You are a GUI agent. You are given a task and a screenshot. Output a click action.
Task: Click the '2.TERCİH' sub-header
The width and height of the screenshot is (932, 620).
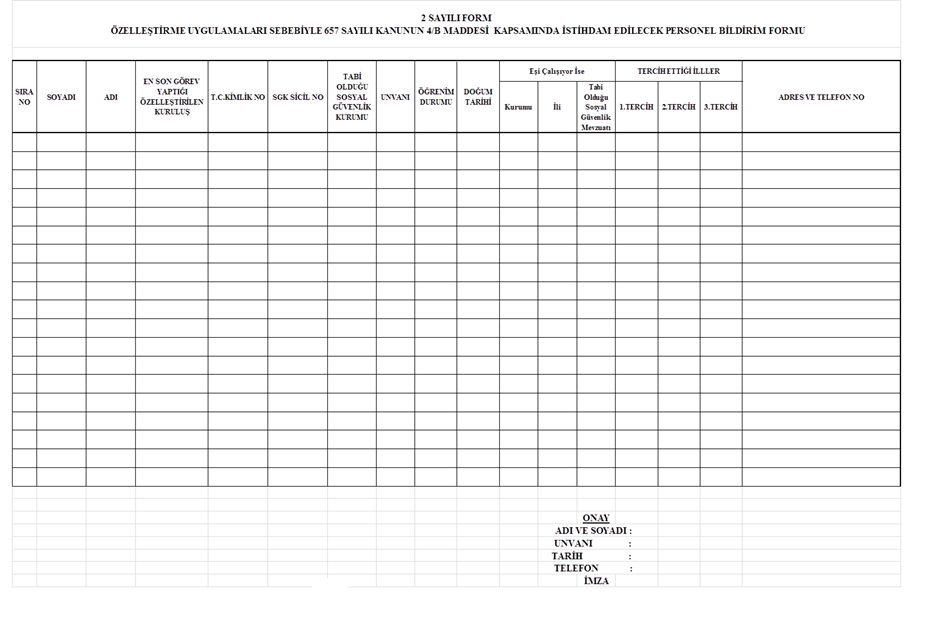pos(679,107)
